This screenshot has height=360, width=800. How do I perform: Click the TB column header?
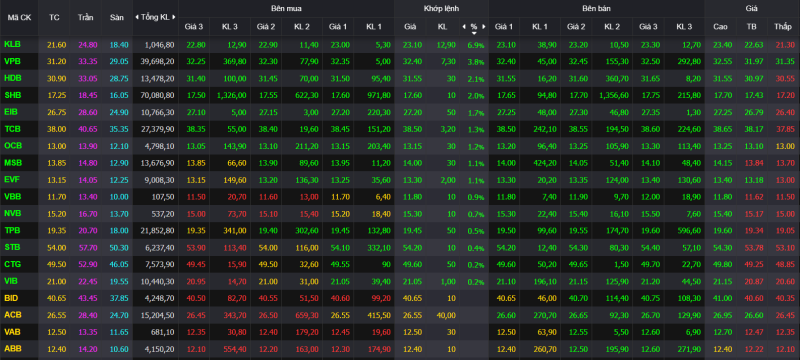tap(752, 27)
